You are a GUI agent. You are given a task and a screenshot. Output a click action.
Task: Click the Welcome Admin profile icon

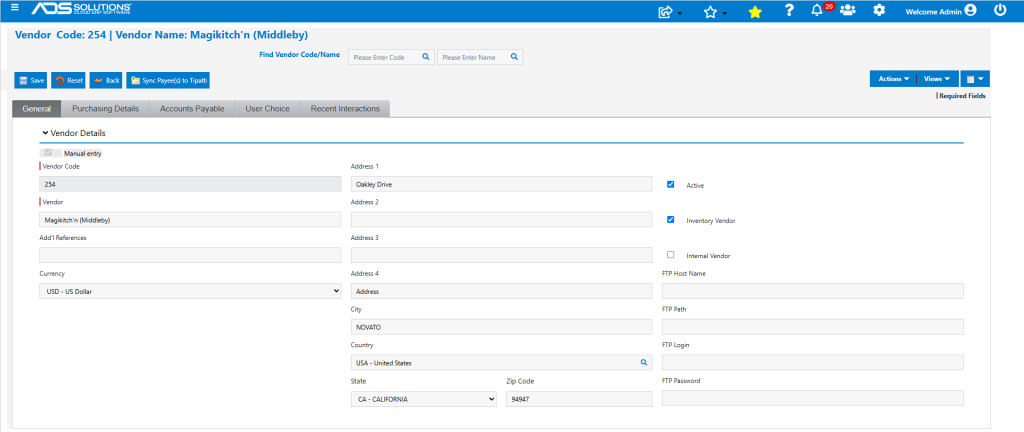click(970, 10)
